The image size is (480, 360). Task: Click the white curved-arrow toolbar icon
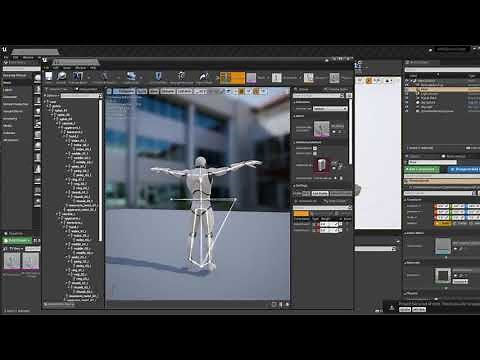pyautogui.click(x=204, y=77)
